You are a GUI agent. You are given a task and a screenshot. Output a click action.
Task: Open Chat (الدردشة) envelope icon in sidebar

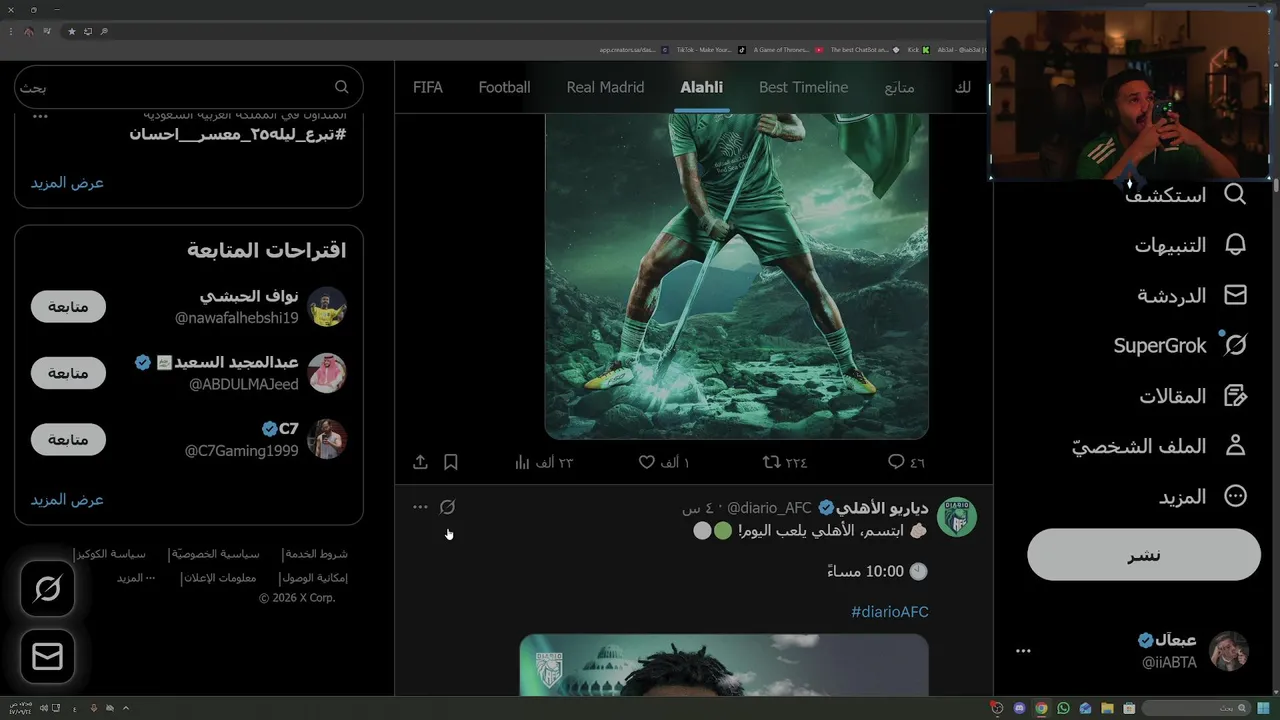[1235, 295]
